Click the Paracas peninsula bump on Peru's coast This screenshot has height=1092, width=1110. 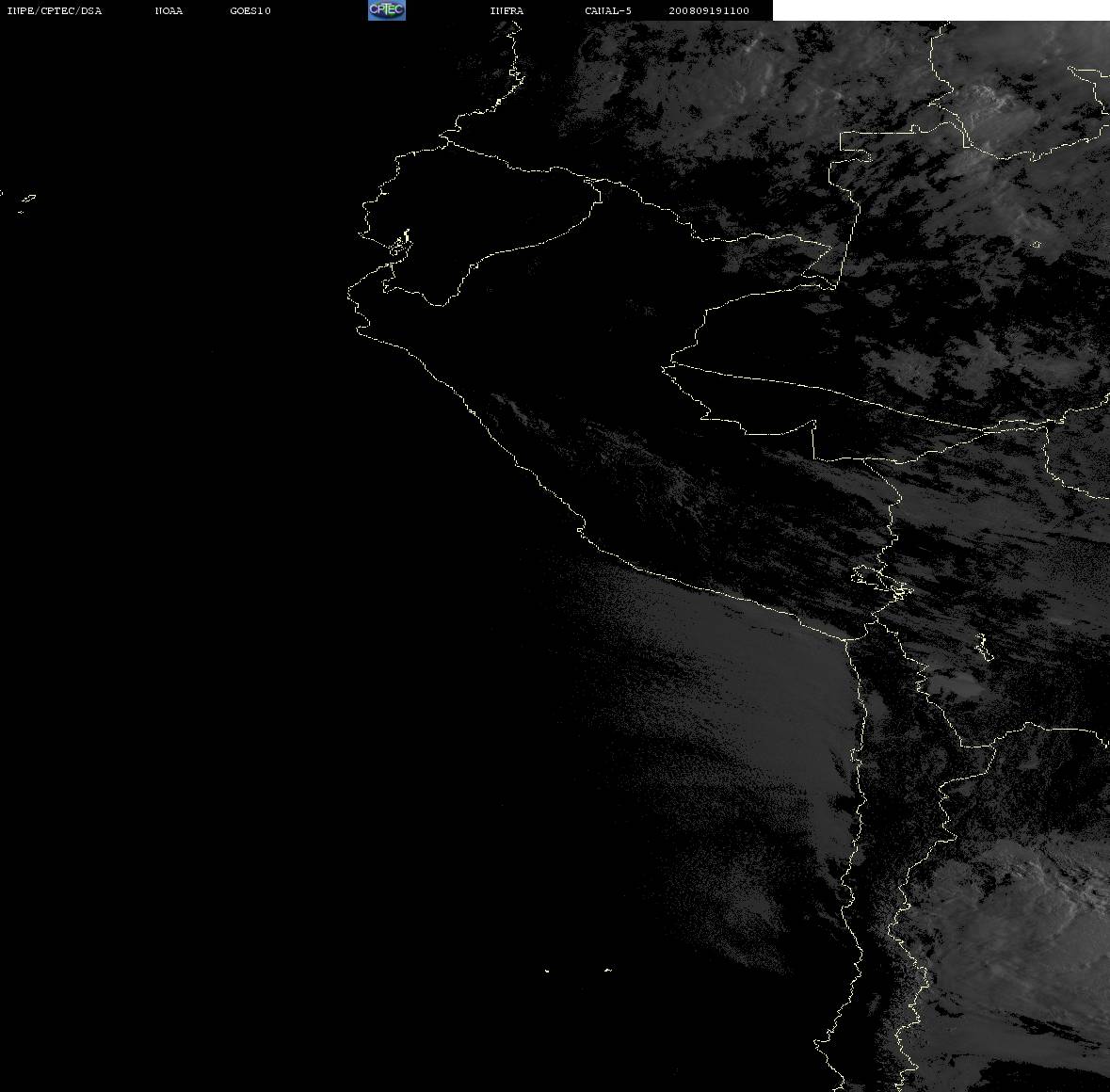pos(581,529)
